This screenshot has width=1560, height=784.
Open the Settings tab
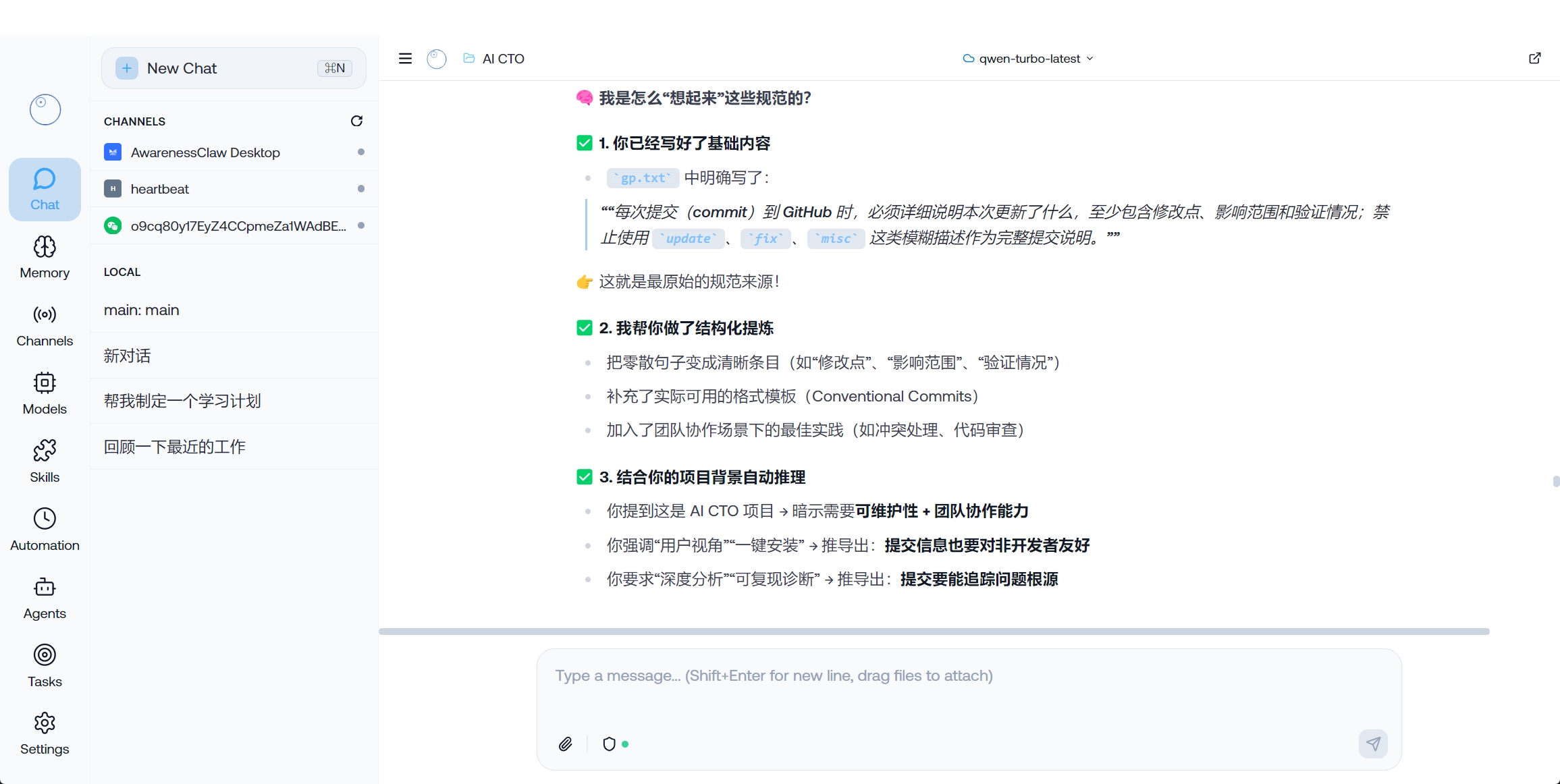click(45, 733)
